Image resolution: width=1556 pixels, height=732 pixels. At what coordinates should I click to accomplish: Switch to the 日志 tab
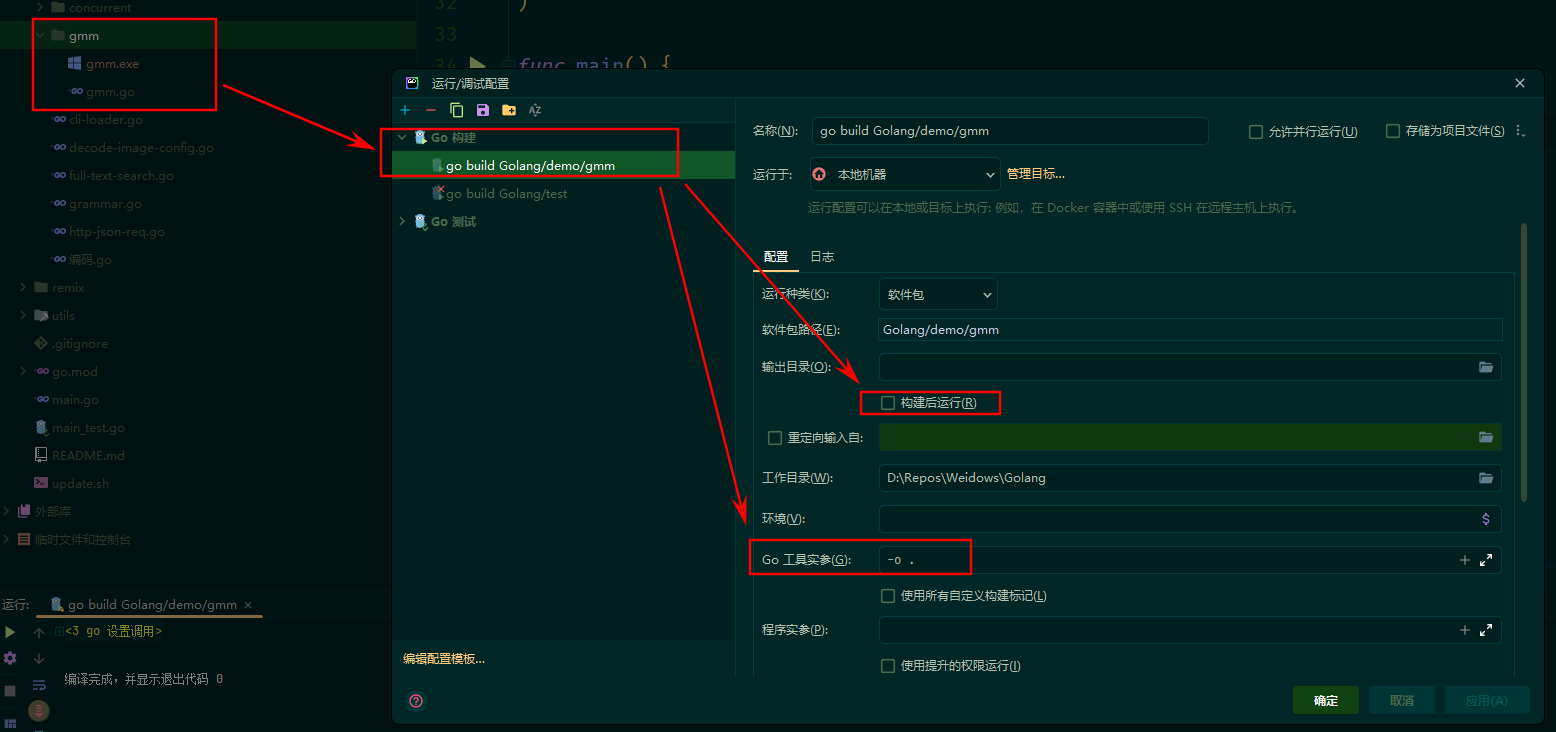coord(822,257)
